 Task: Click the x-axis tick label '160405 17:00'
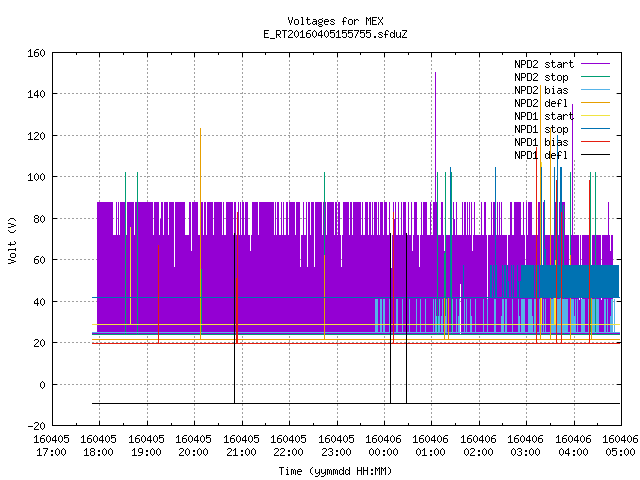[x=51, y=445]
